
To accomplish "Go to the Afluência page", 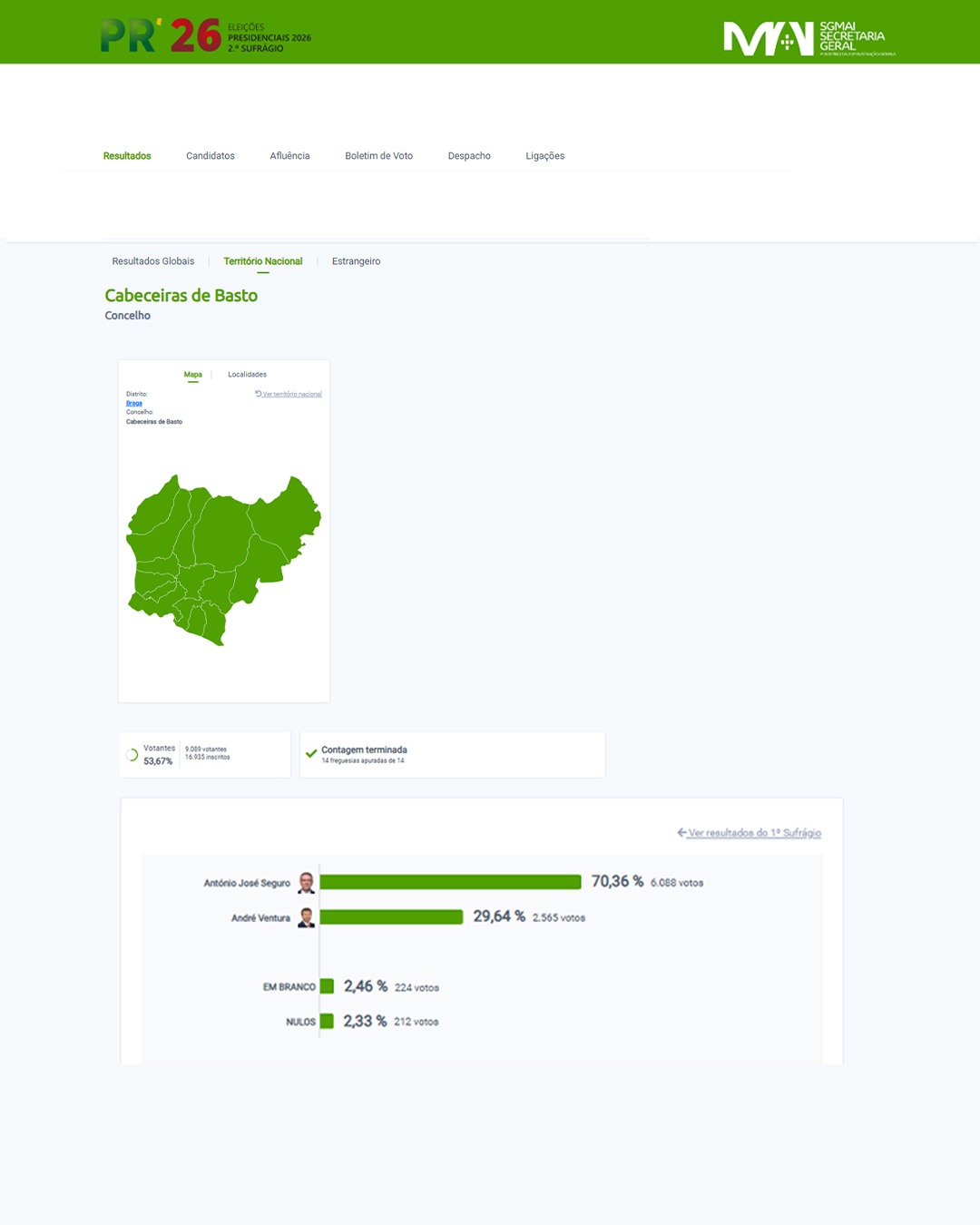I will (x=289, y=156).
